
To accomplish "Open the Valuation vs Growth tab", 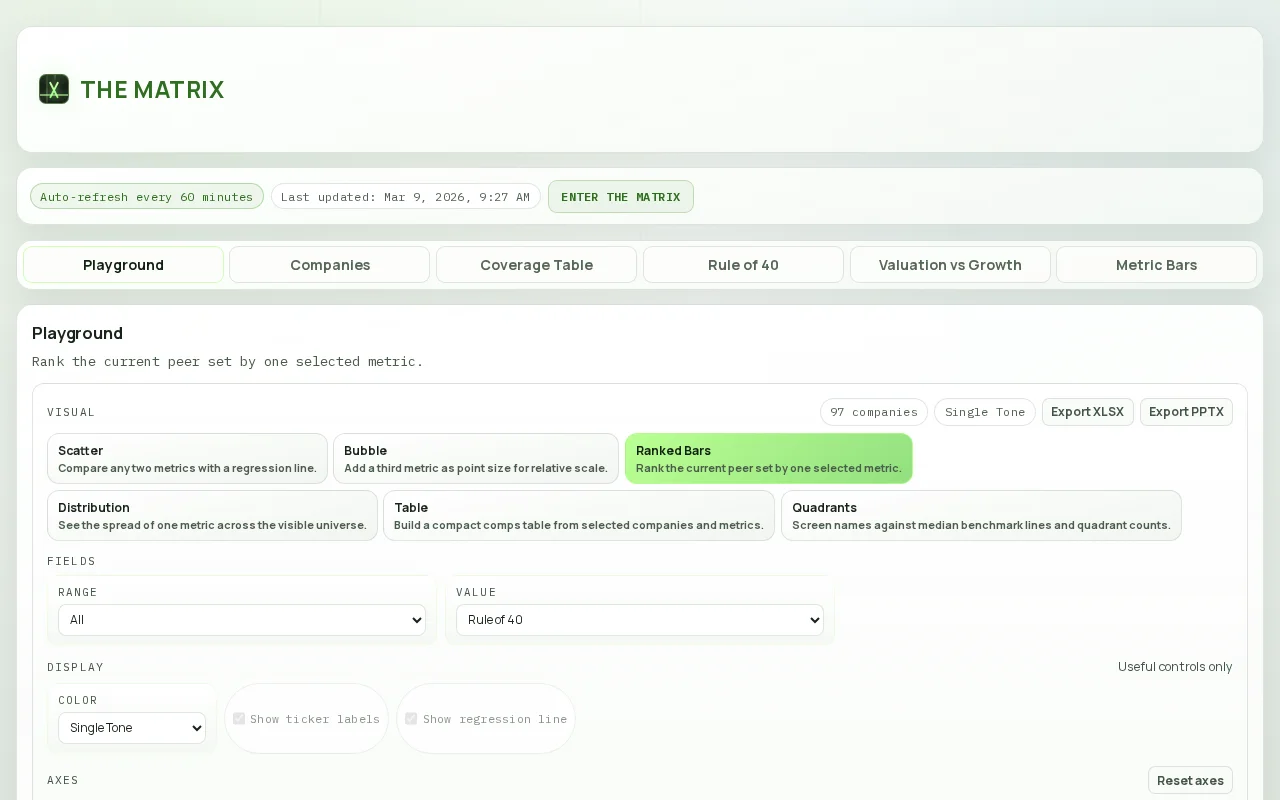I will pos(950,265).
